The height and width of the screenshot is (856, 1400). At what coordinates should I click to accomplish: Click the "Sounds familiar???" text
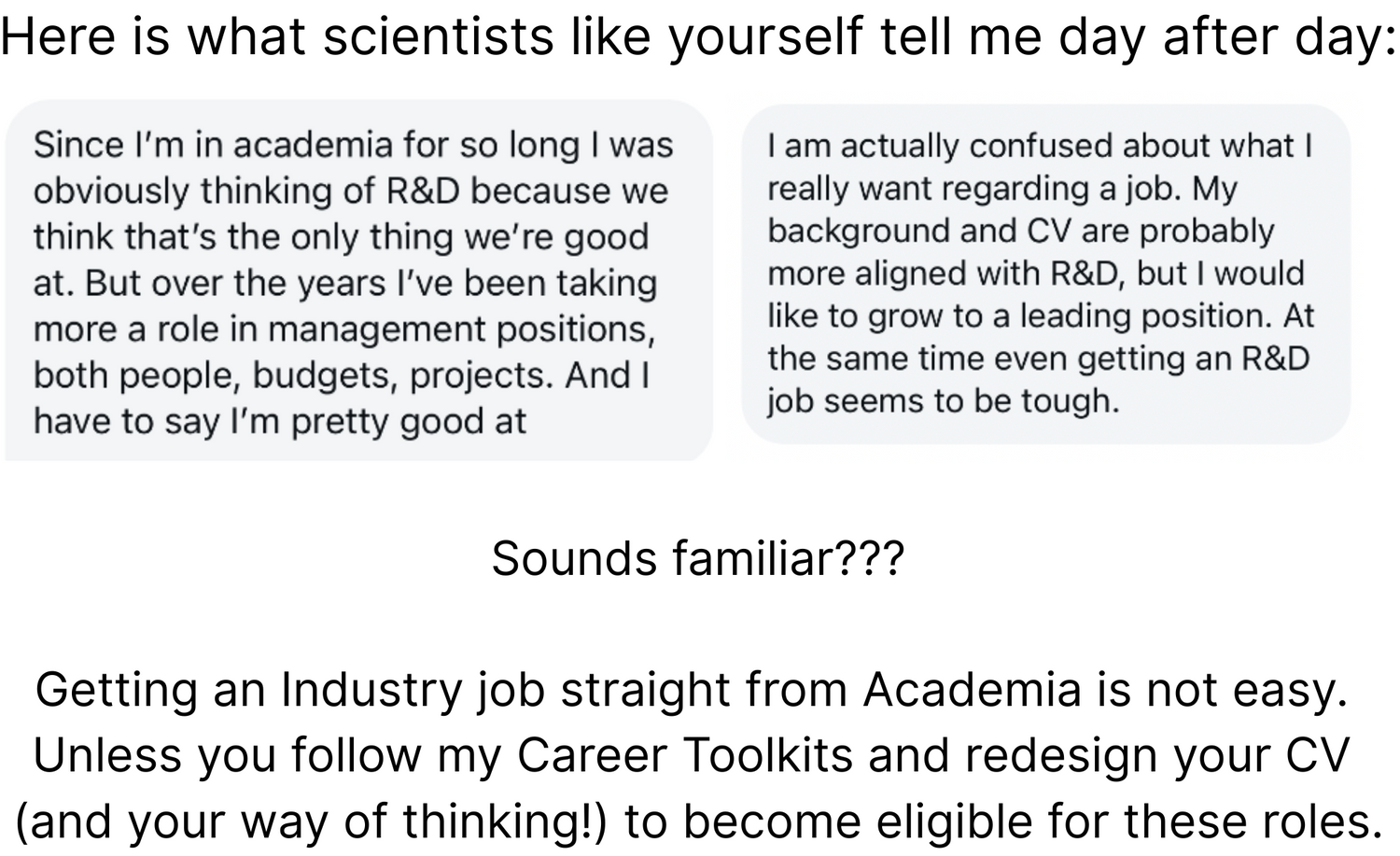[x=698, y=559]
